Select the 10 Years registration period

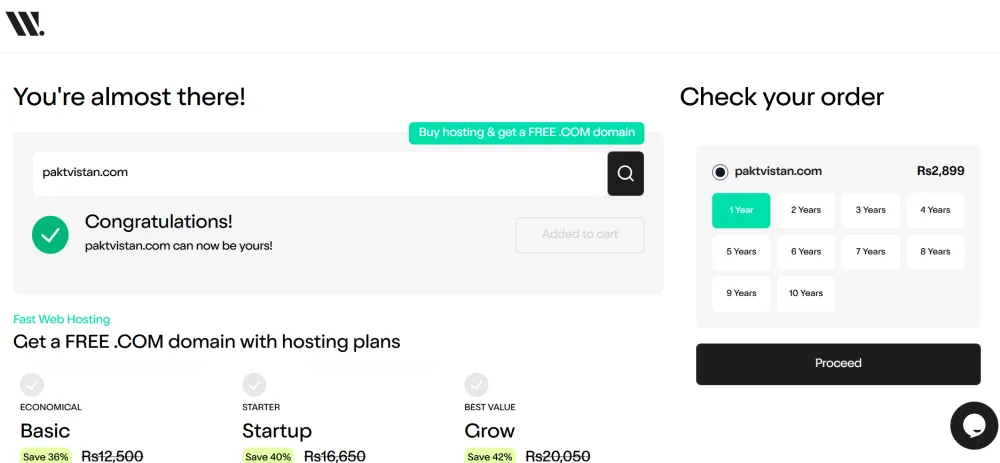coord(805,293)
